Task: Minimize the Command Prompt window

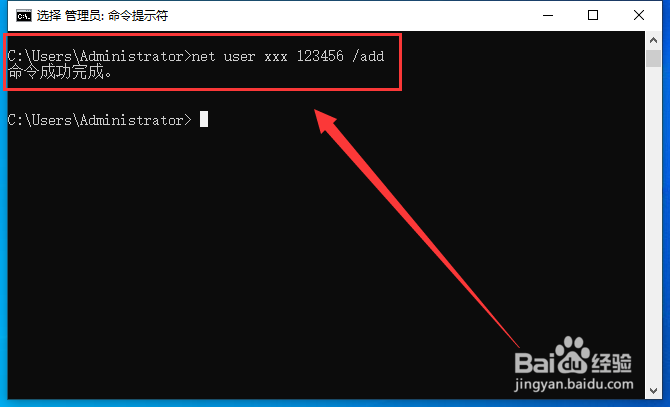Action: (548, 15)
